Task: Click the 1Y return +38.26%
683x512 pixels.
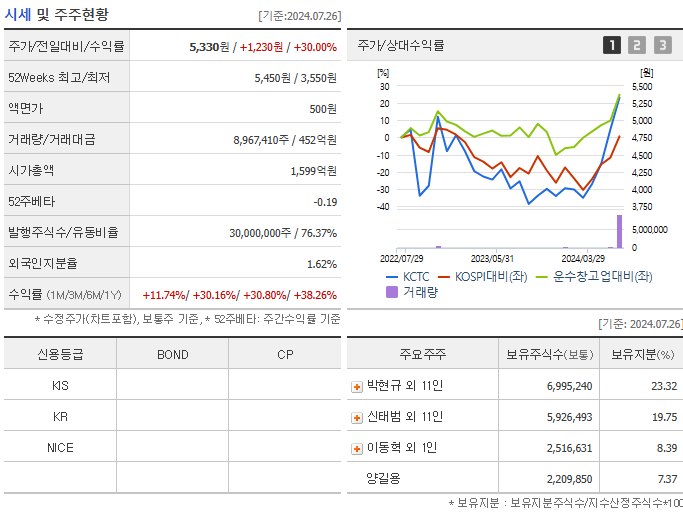Action: [x=315, y=295]
